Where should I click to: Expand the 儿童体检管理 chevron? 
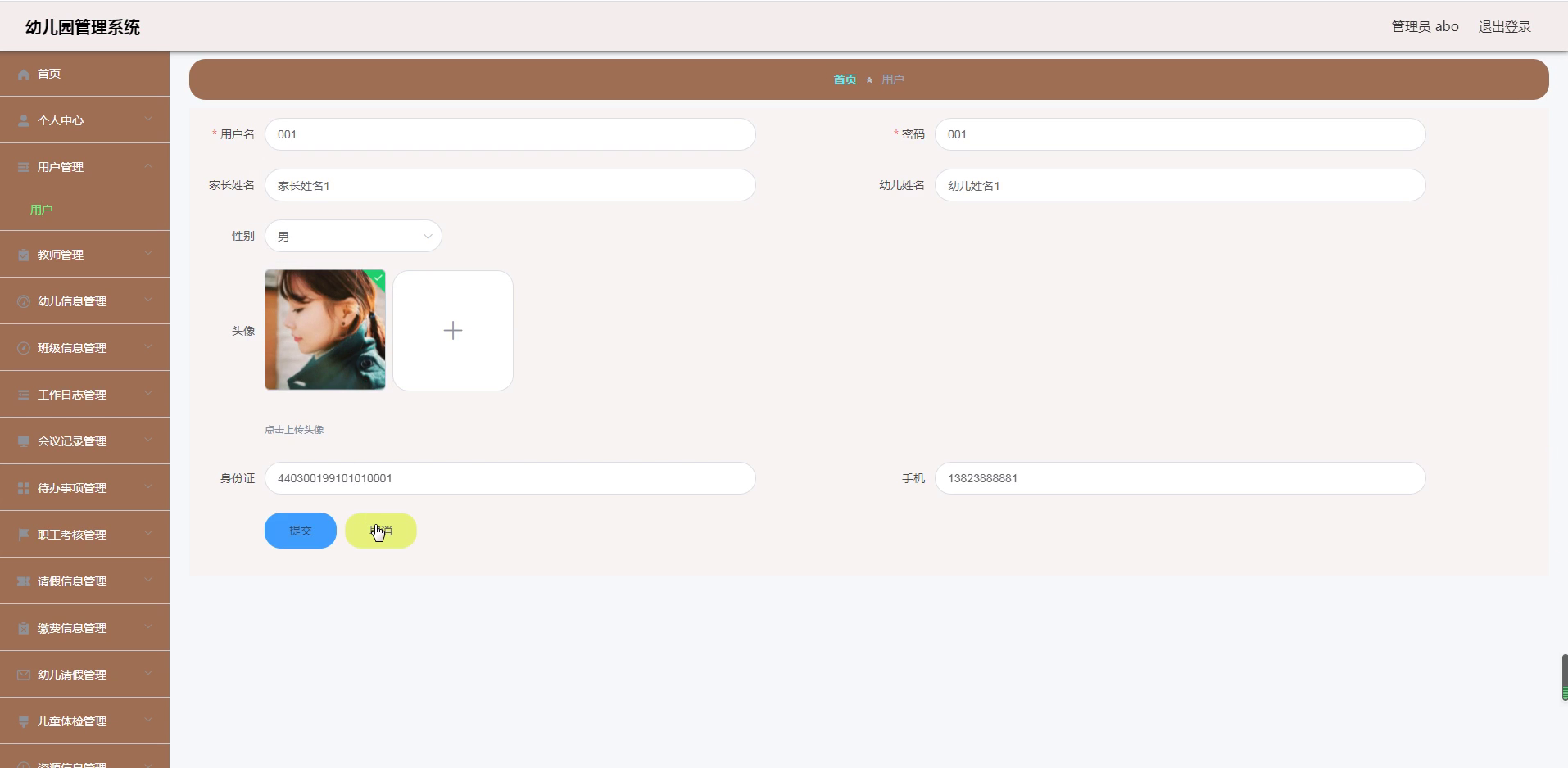pos(148,721)
